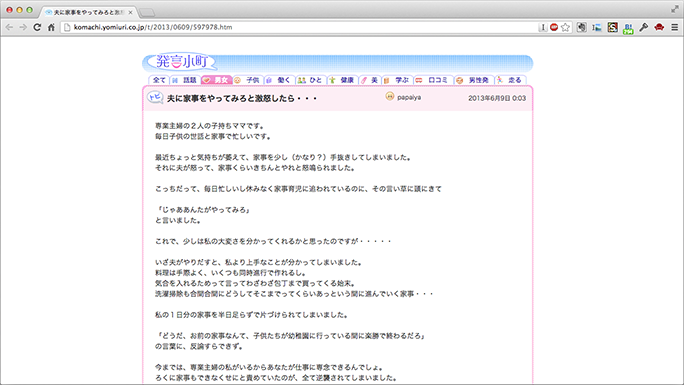Open a new tab with the tab-strip button

(x=147, y=12)
